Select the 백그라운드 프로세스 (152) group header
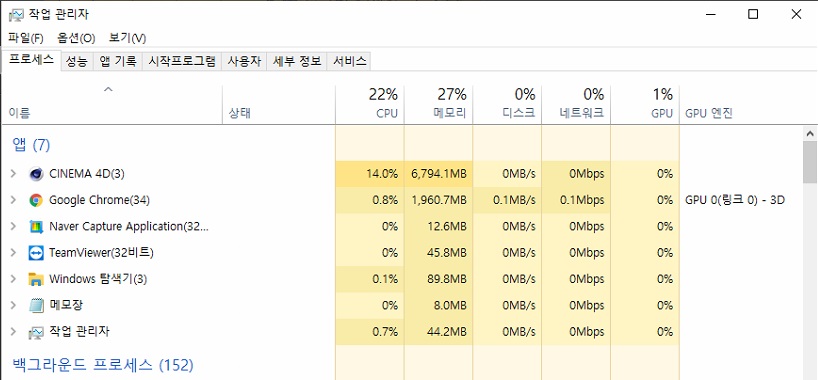 click(102, 364)
